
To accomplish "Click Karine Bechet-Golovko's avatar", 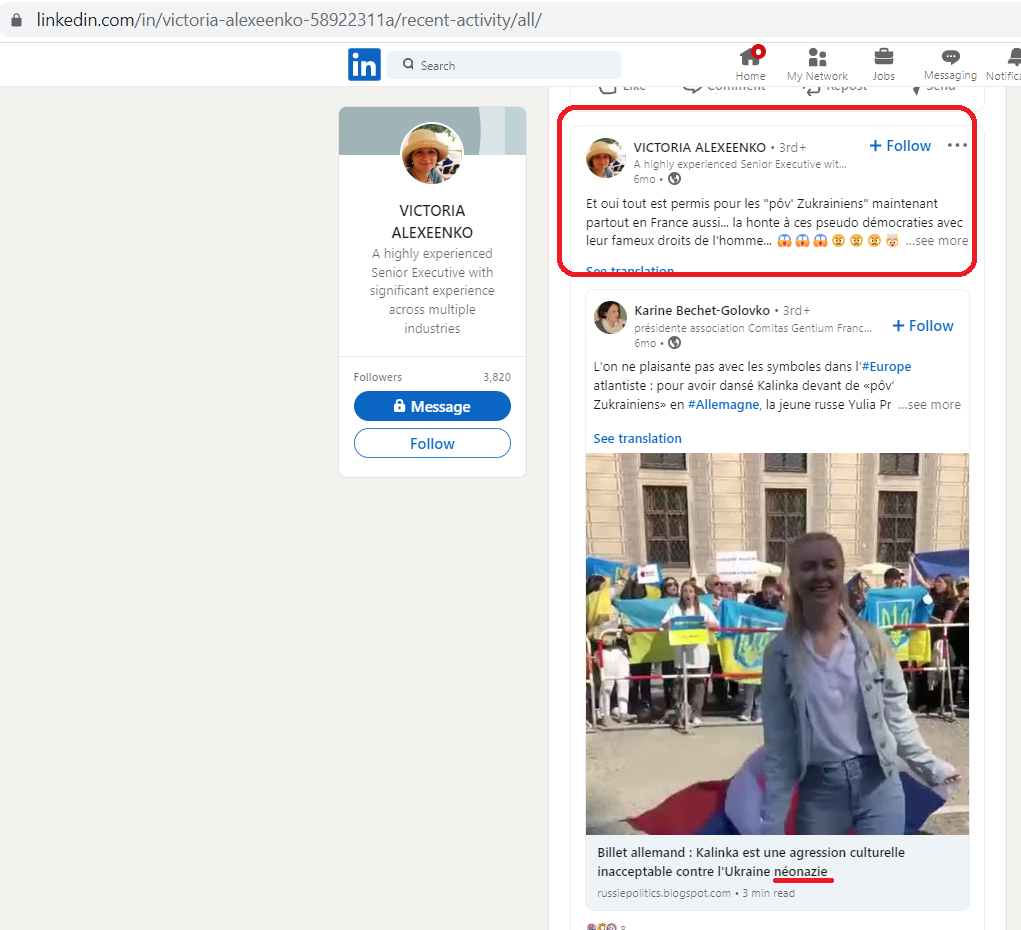I will click(x=610, y=317).
